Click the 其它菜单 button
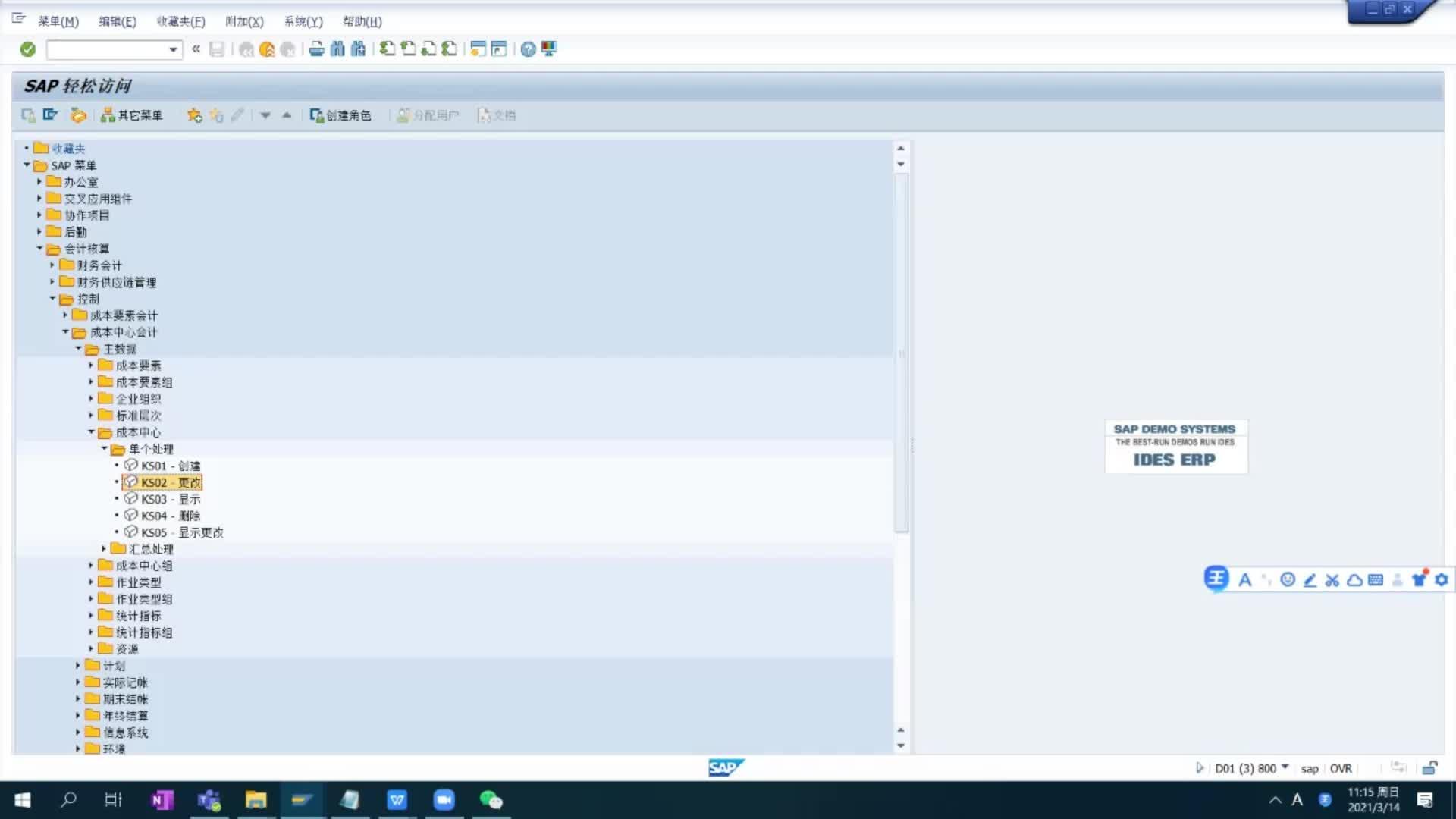This screenshot has height=819, width=1456. [x=132, y=115]
